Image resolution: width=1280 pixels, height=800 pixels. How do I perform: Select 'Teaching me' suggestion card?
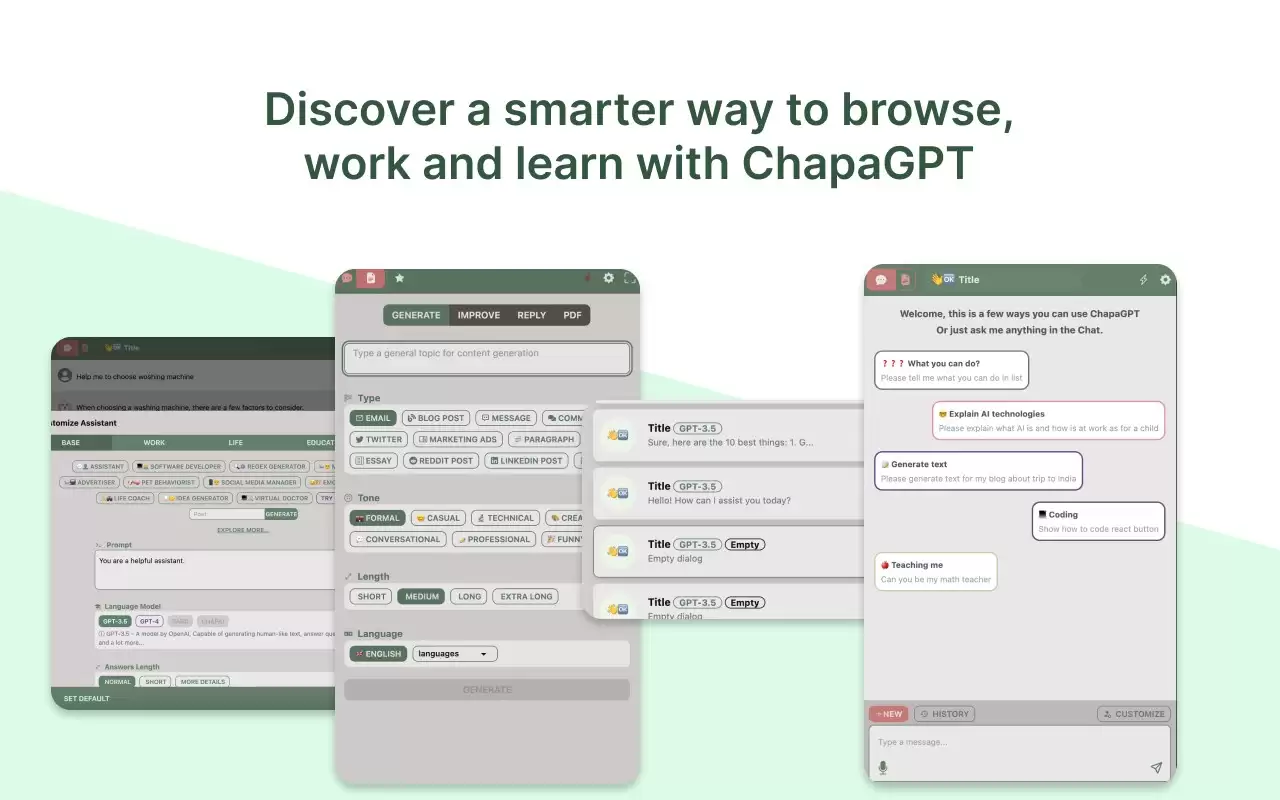point(936,571)
